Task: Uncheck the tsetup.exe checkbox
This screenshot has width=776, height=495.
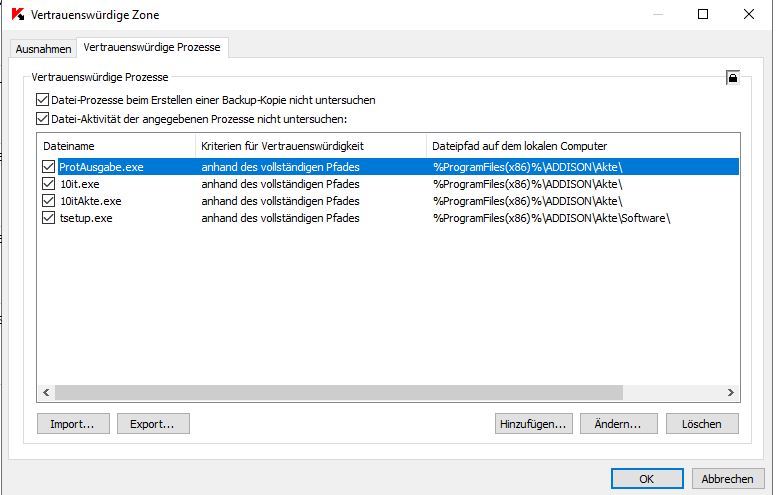Action: coord(48,218)
